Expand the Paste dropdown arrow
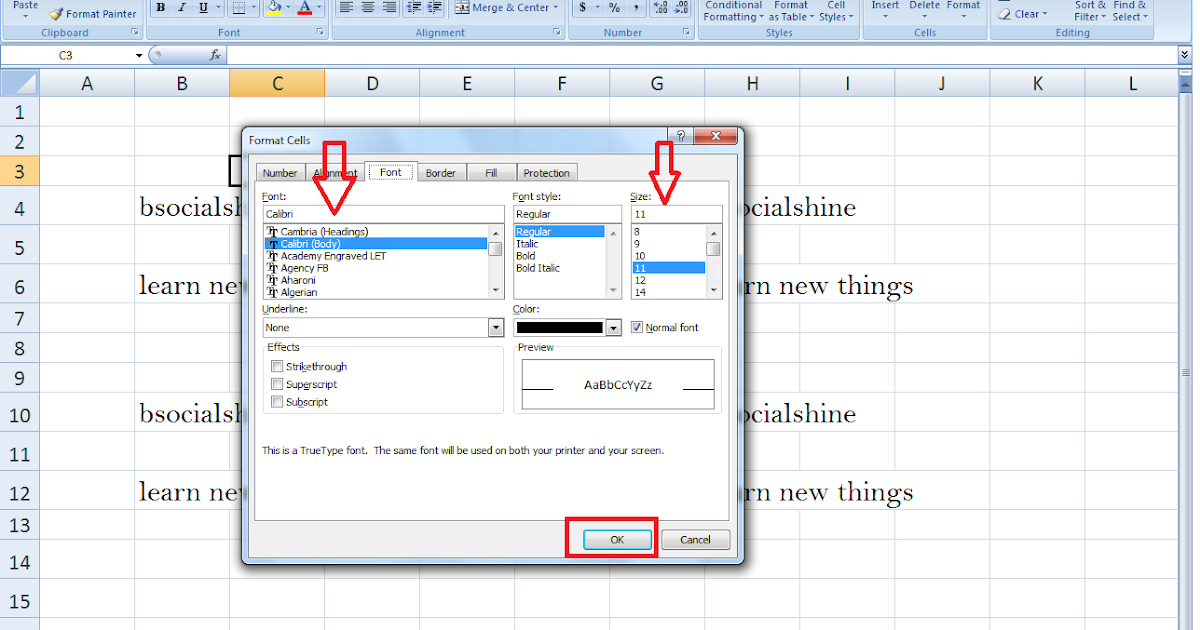Screen dimensions: 1200x630 click(26, 17)
